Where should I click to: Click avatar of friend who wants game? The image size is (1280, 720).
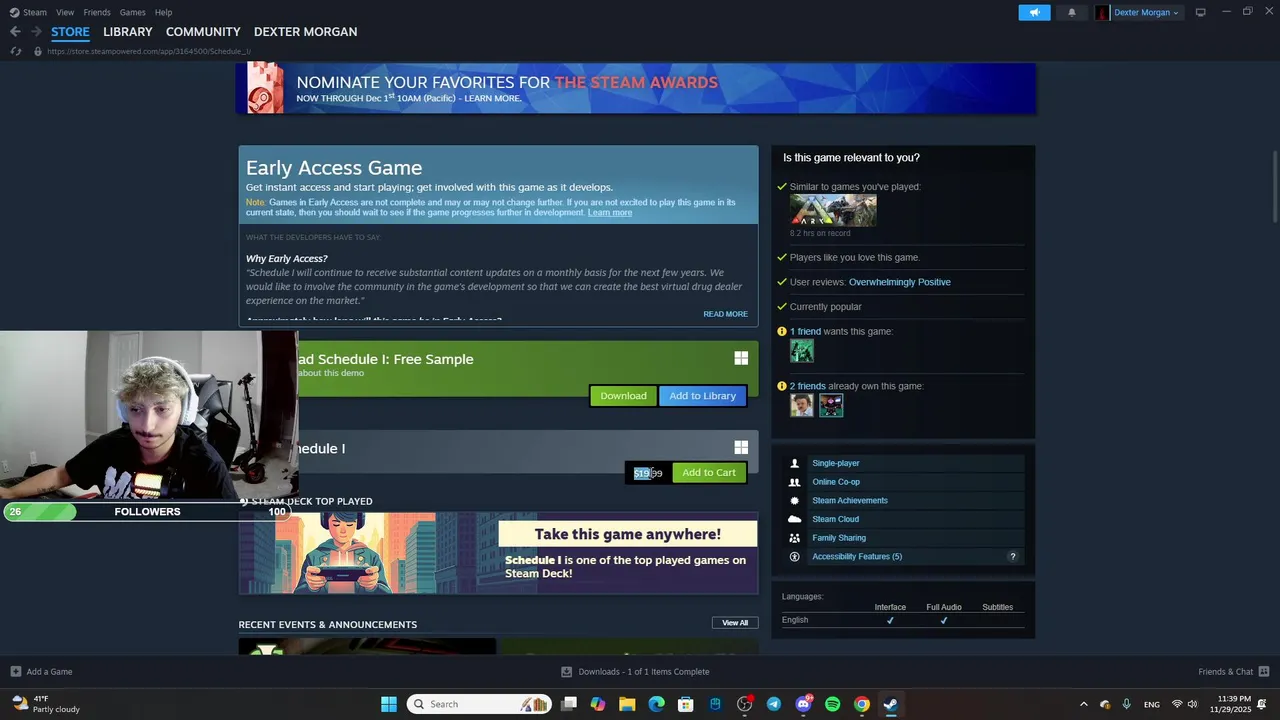coord(802,351)
